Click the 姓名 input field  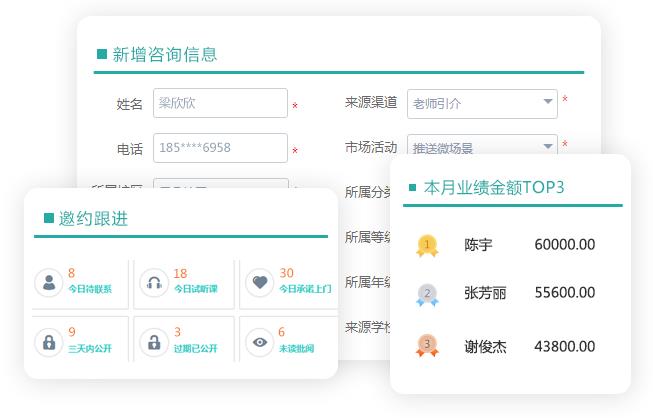tap(220, 104)
